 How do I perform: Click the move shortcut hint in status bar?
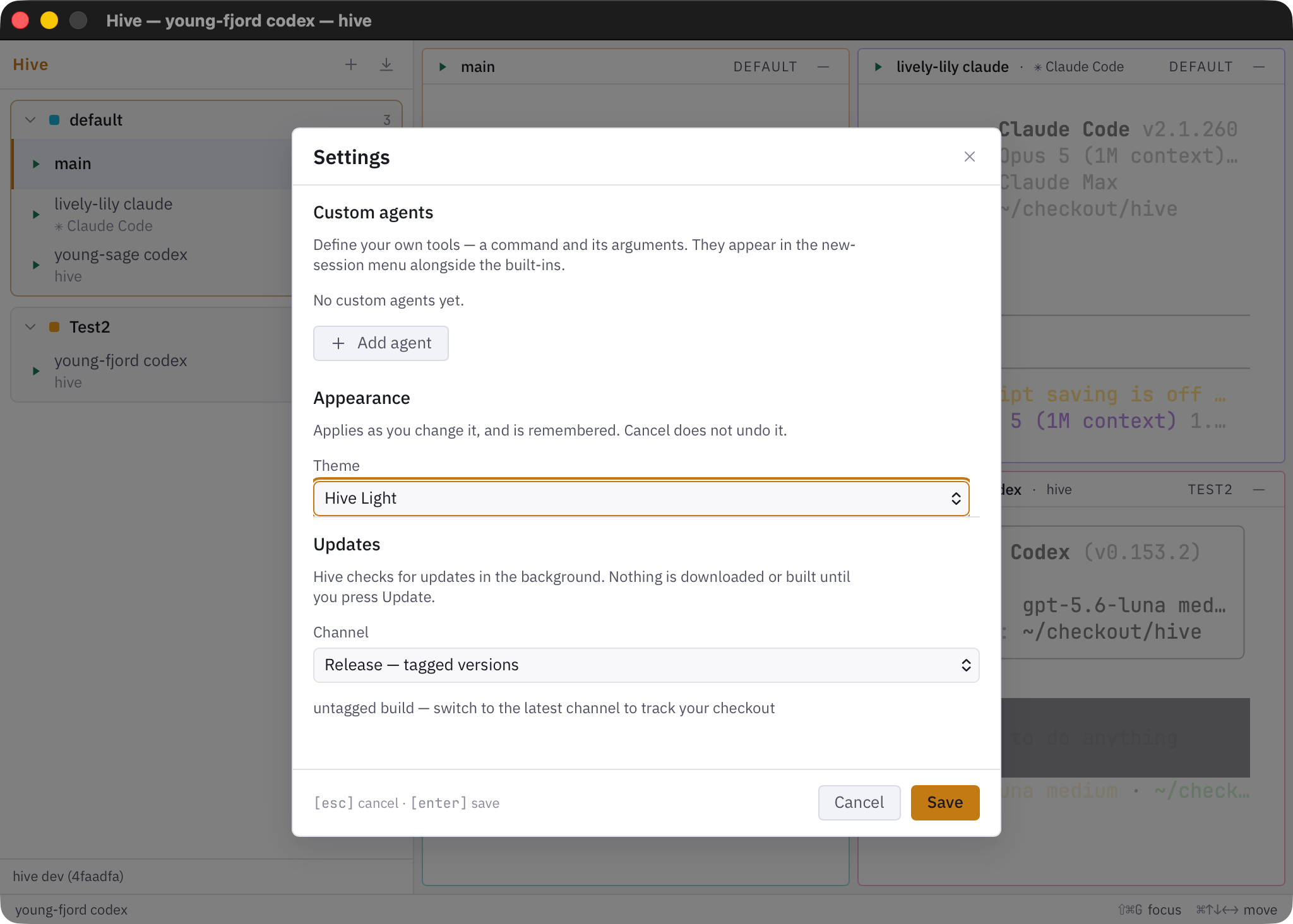click(x=1237, y=909)
